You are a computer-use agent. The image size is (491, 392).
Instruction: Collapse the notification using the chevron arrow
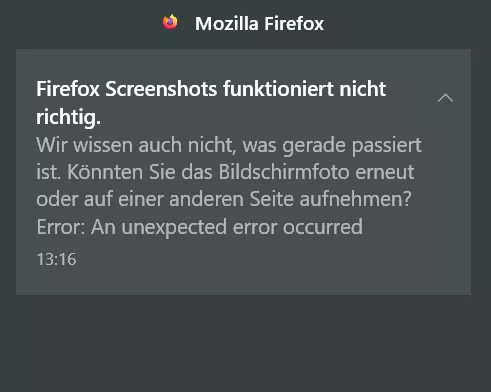click(445, 98)
